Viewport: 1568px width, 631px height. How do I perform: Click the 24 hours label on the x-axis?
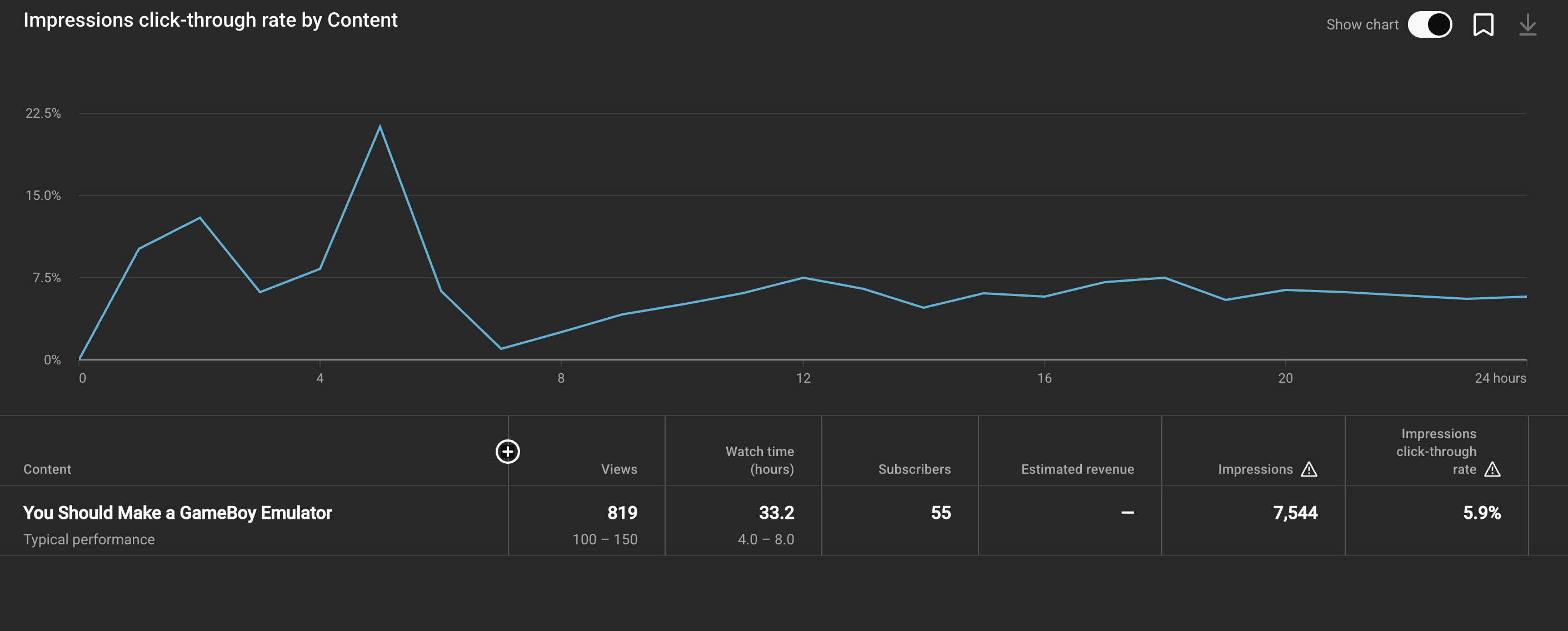click(x=1501, y=377)
